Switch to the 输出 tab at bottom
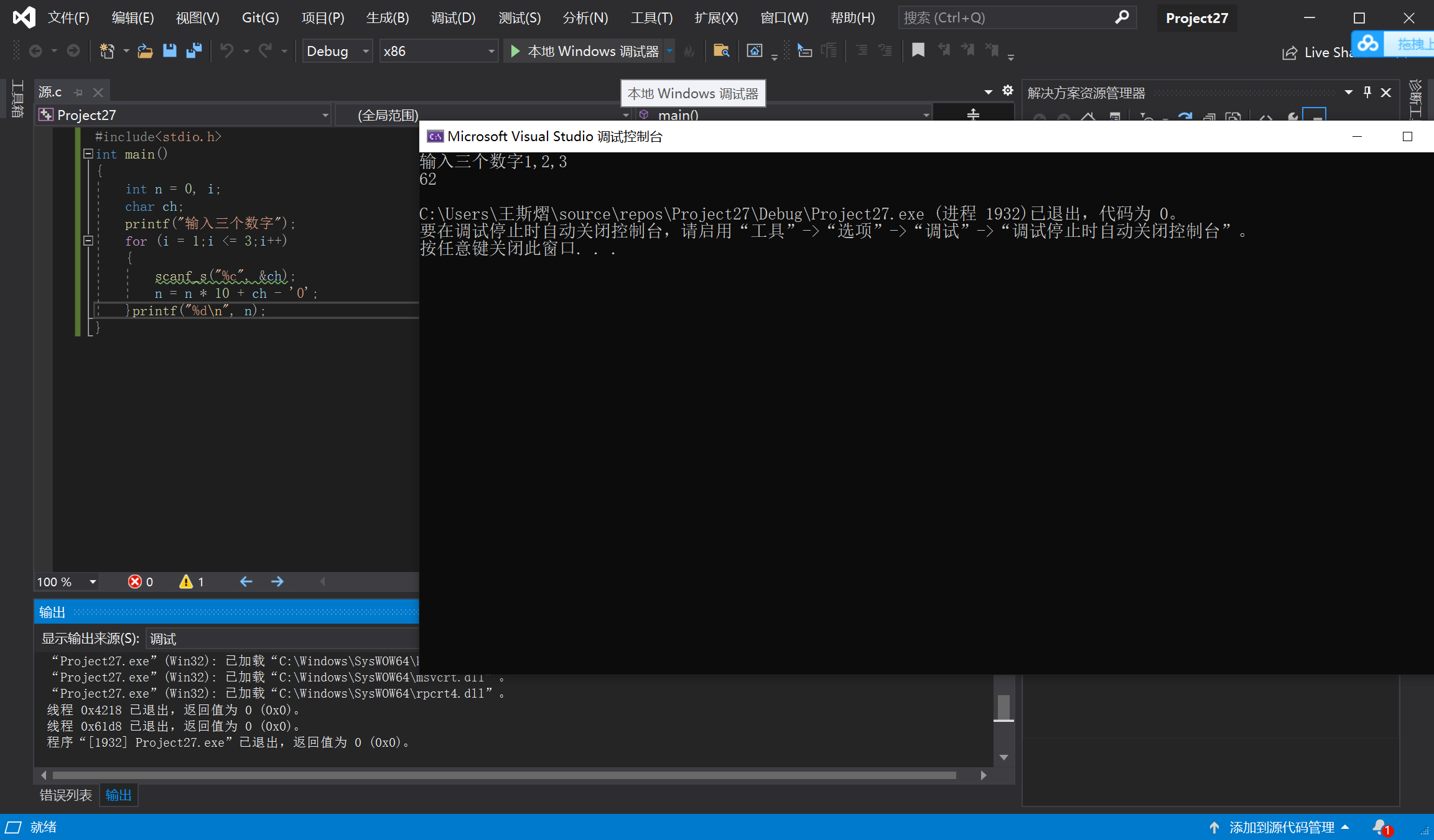 coord(118,795)
